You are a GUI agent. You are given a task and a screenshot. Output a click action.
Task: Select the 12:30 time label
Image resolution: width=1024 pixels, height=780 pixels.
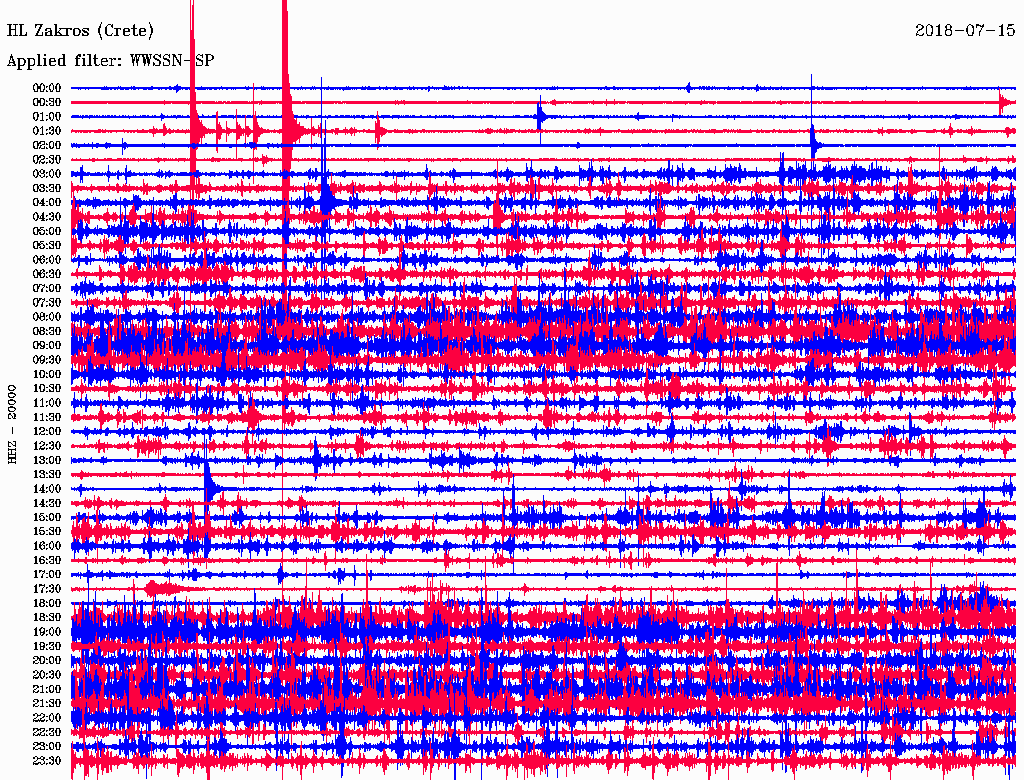[47, 446]
